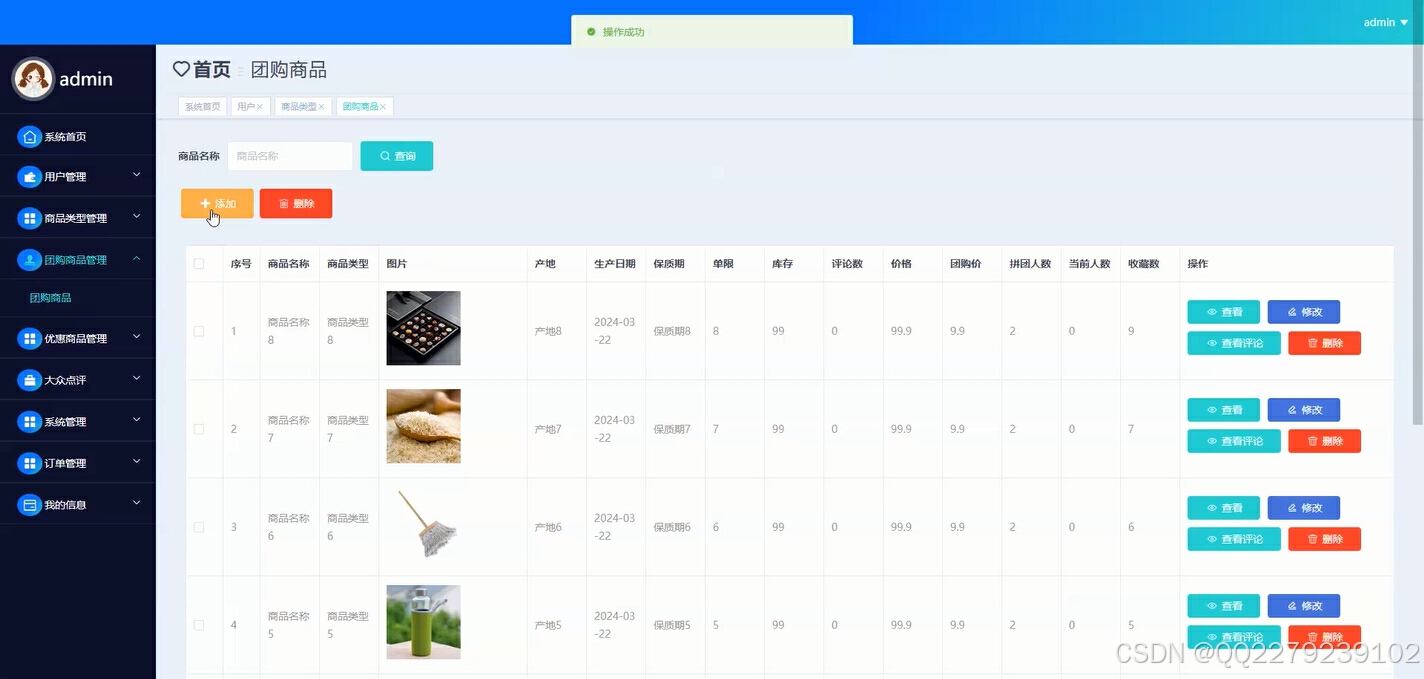Check the select-all checkbox in table header
This screenshot has height=679, width=1424.
pyautogui.click(x=199, y=263)
